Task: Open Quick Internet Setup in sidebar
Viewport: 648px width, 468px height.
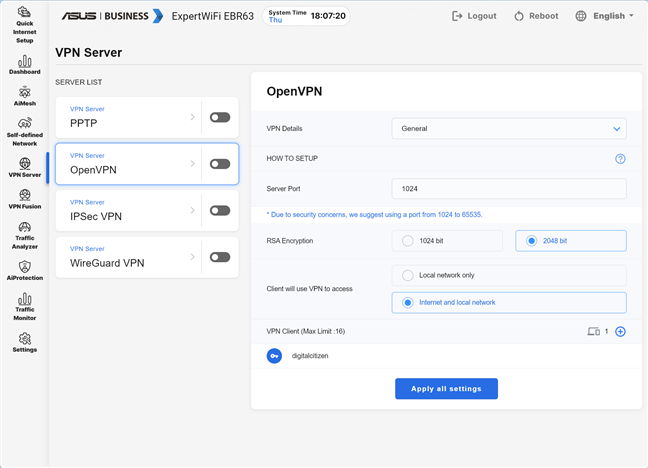Action: pos(24,28)
